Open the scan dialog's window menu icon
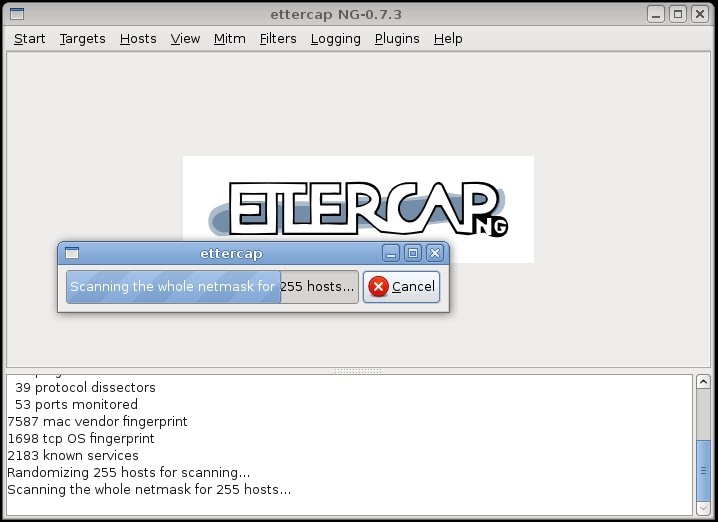Screen dimensions: 718x522 (x=70, y=253)
